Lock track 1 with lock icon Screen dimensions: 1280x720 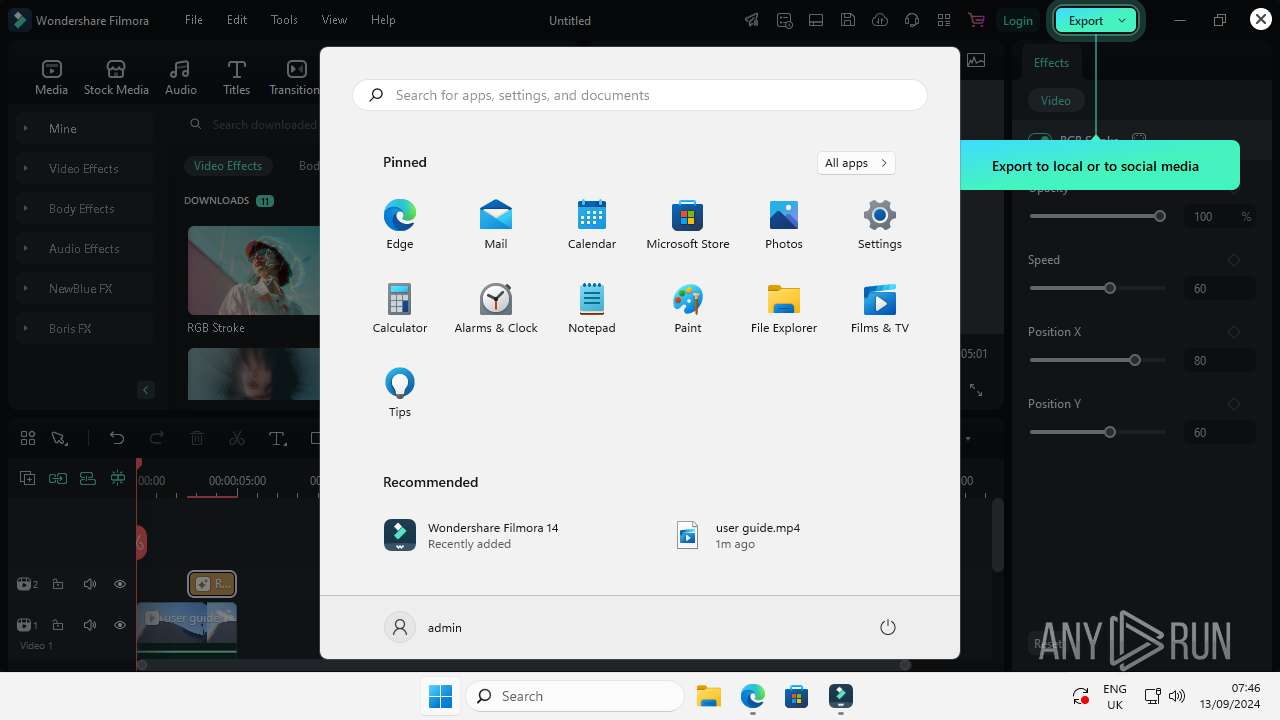(58, 625)
